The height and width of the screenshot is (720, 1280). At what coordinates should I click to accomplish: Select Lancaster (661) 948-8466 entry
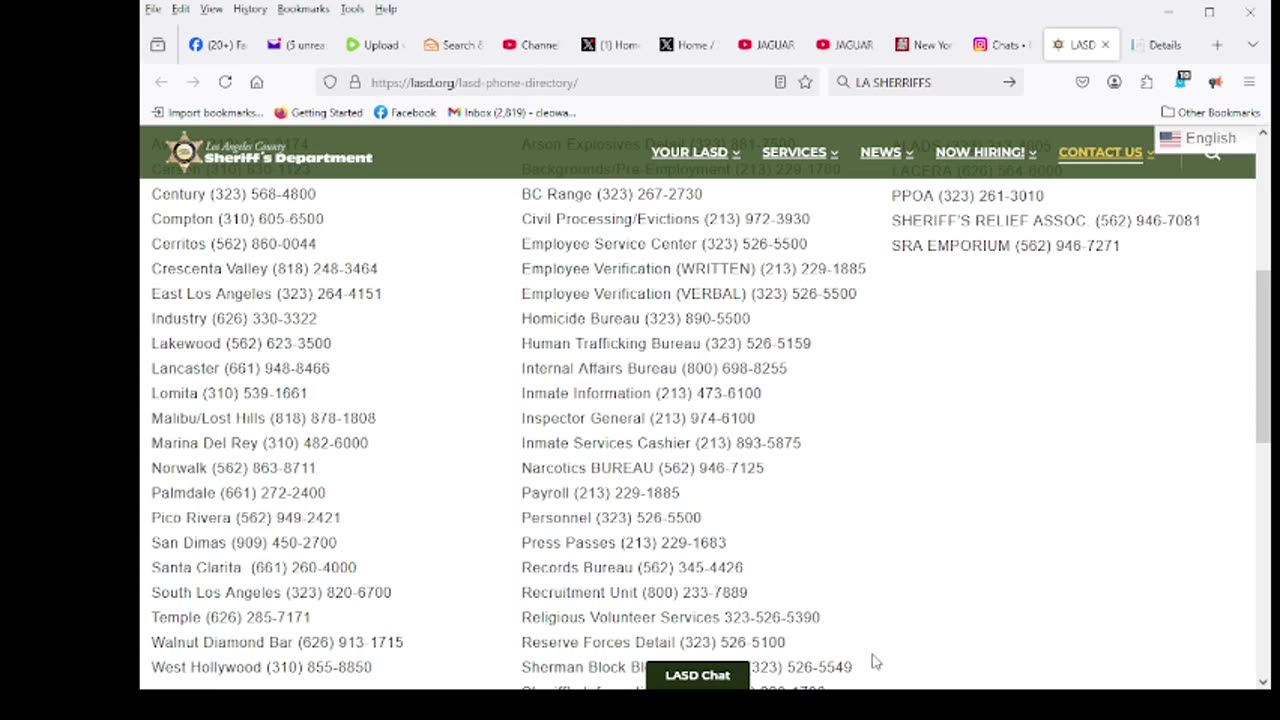click(240, 368)
